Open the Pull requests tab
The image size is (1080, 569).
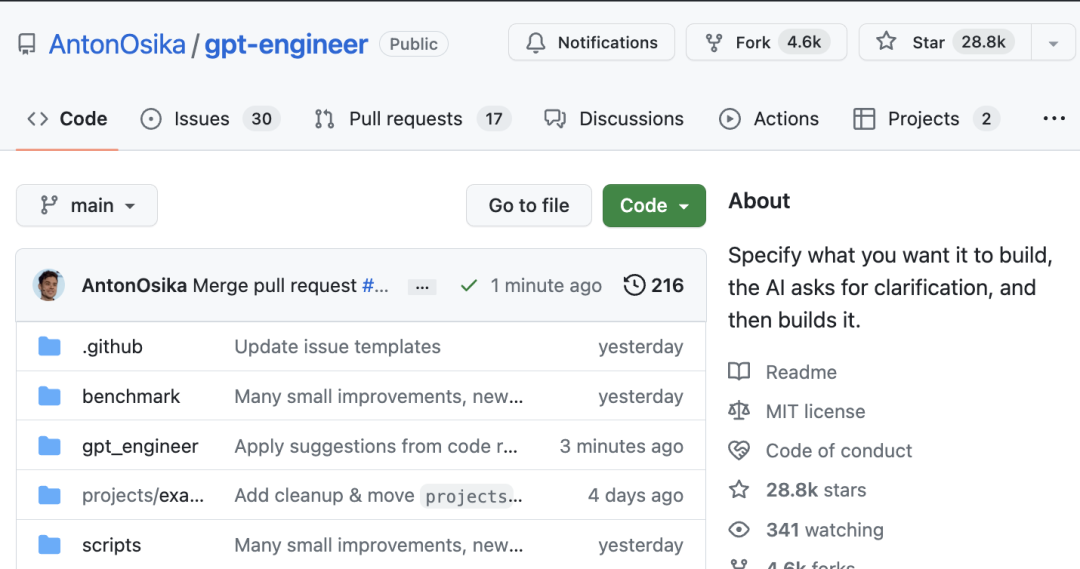(413, 118)
